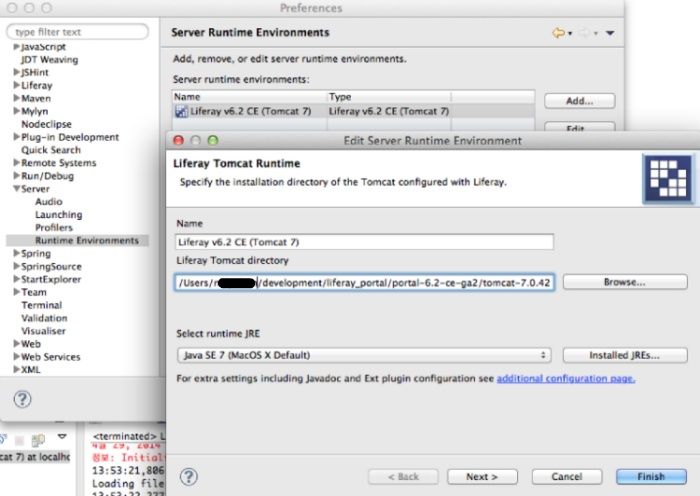700x496 pixels.
Task: Select Terminal preference page
Action: [x=42, y=305]
